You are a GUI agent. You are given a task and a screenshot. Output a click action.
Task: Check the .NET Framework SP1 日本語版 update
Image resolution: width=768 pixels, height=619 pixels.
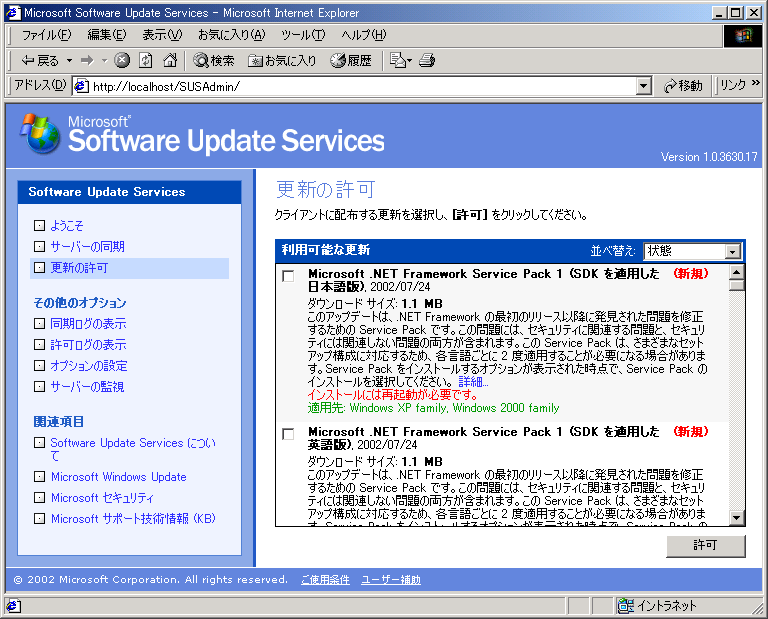pyautogui.click(x=288, y=277)
